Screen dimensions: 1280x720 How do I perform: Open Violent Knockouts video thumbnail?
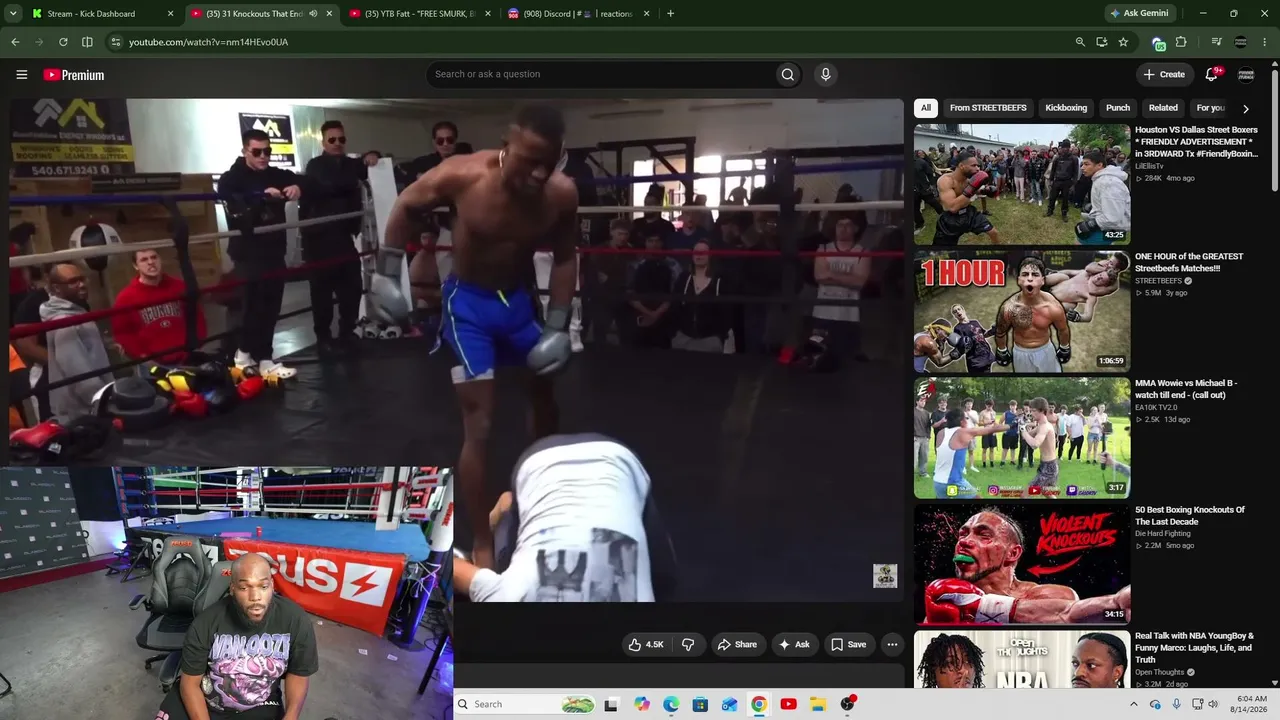[x=1022, y=564]
